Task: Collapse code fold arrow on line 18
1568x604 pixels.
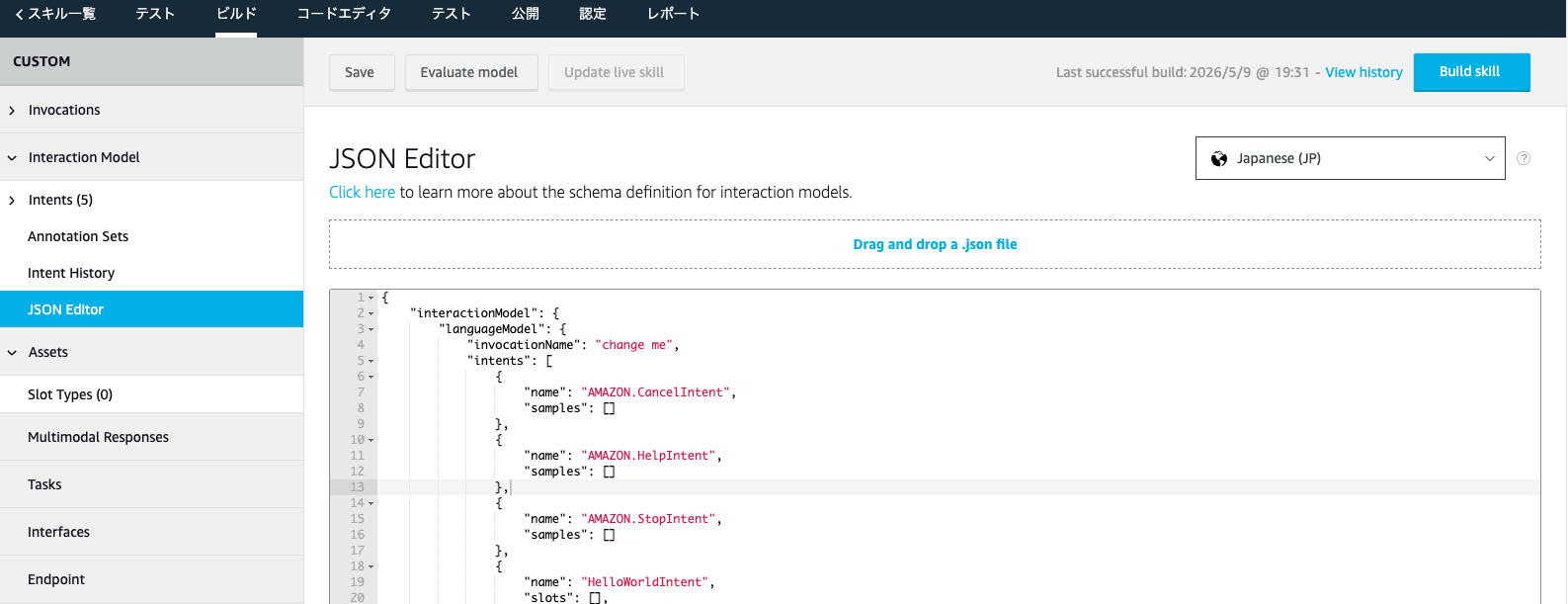Action: 371,566
